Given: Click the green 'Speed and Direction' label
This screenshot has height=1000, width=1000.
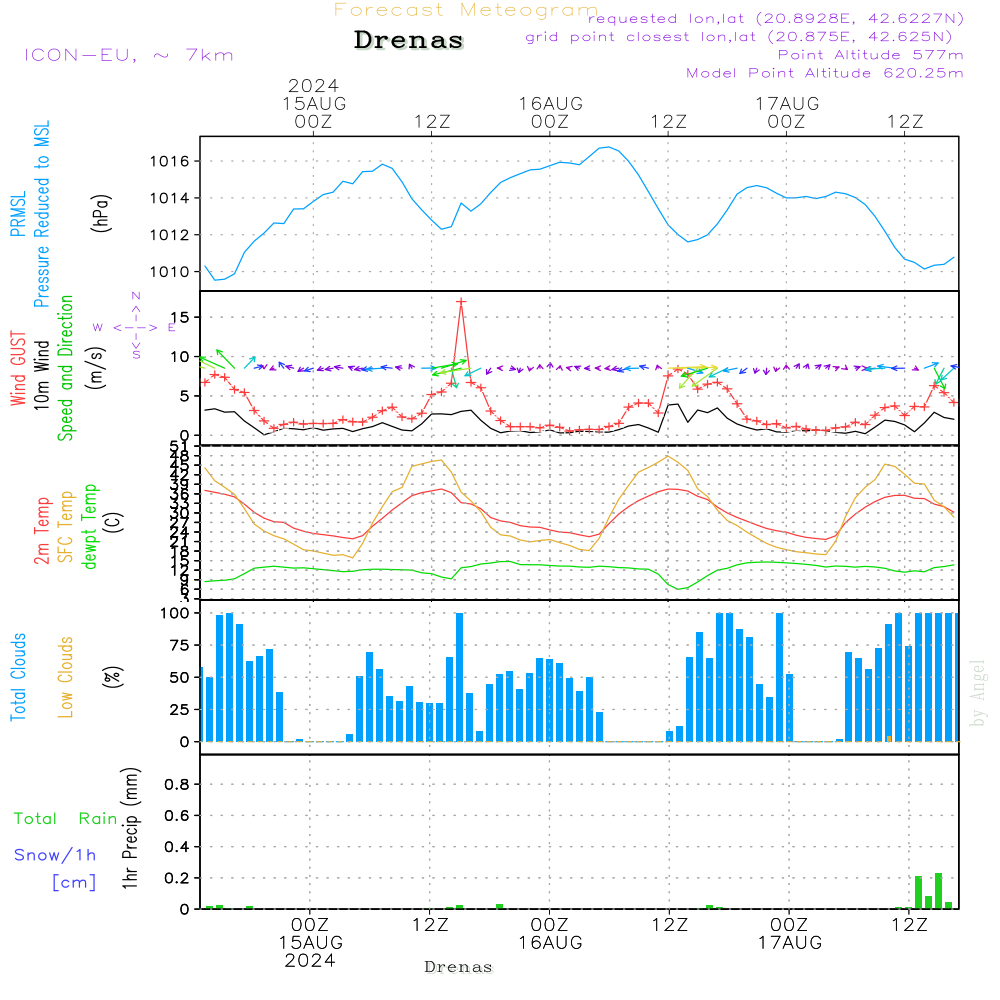Looking at the screenshot, I should click(65, 368).
